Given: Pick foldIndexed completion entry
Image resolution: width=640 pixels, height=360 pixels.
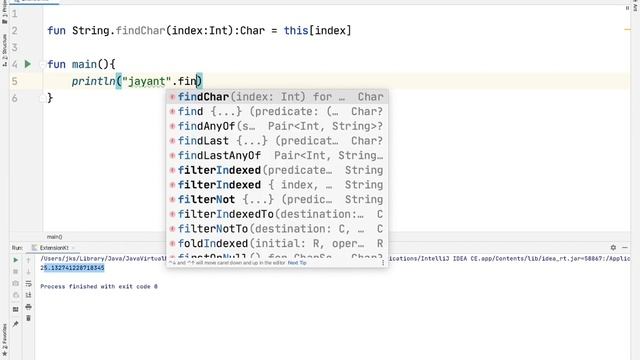Looking at the screenshot, I should [x=277, y=244].
